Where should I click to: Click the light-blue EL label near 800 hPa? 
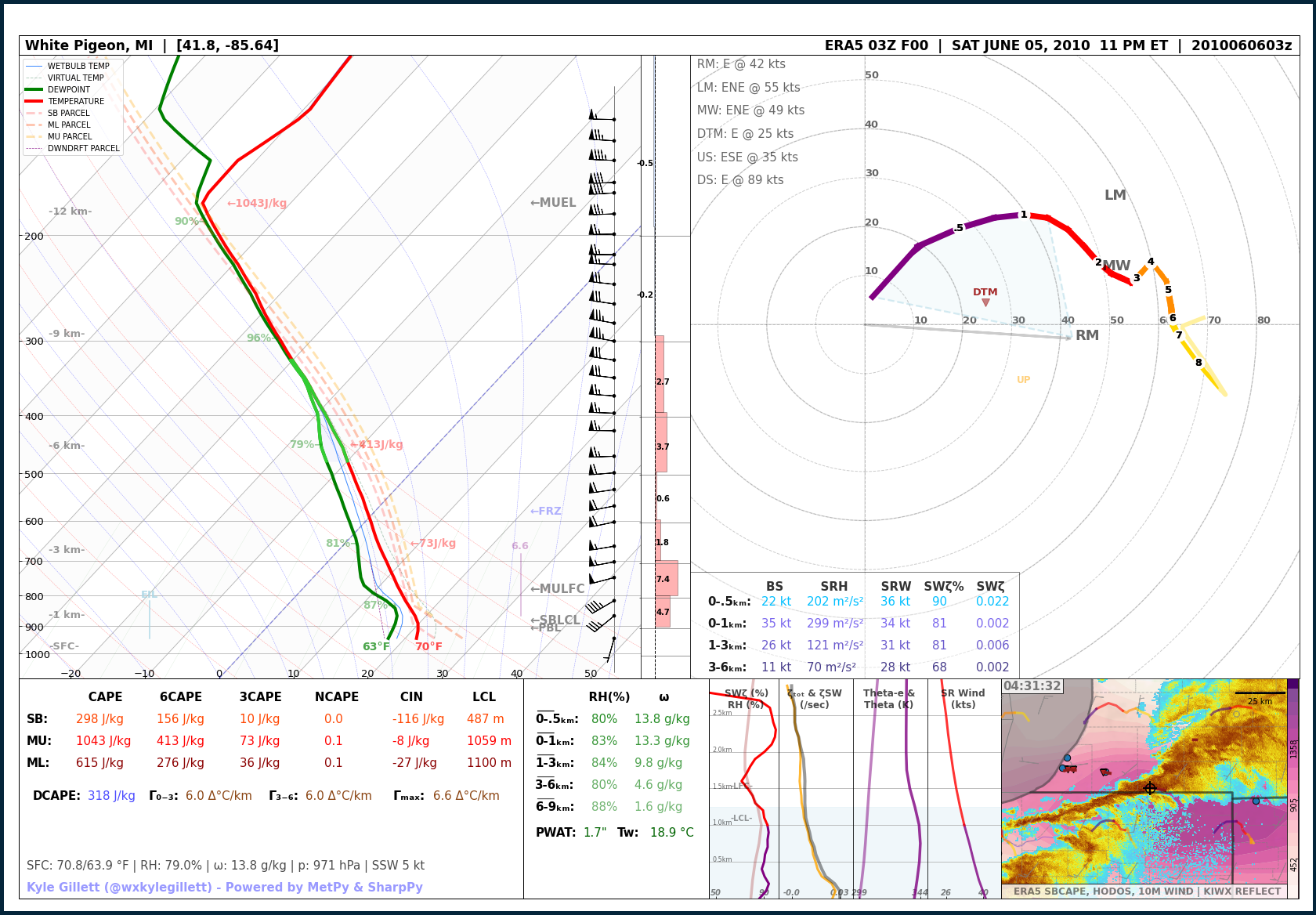point(149,595)
